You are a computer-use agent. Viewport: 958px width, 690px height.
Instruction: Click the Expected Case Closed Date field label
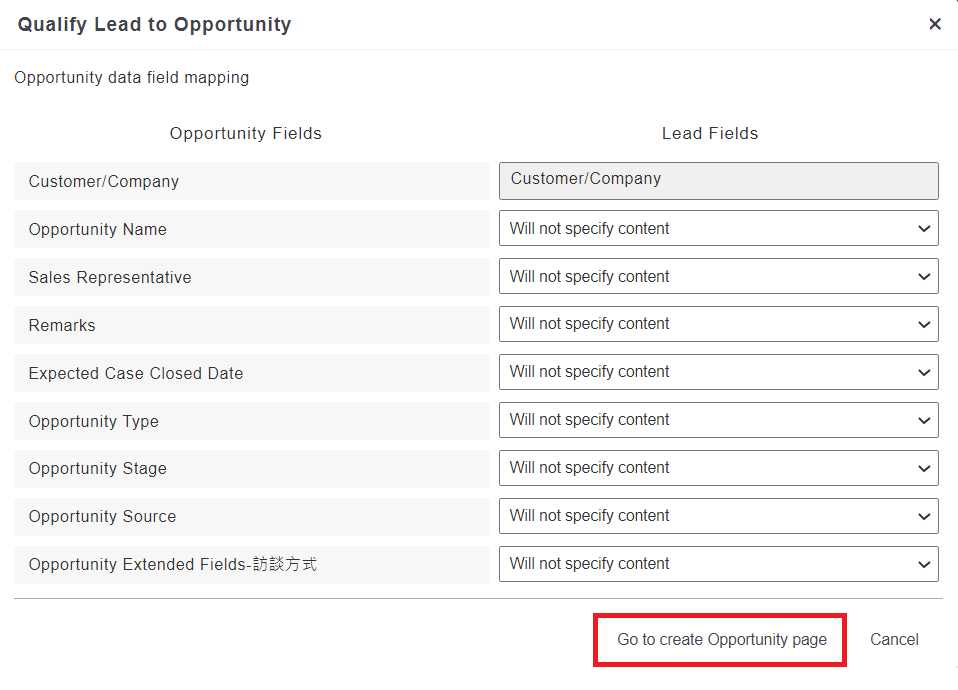pyautogui.click(x=136, y=373)
